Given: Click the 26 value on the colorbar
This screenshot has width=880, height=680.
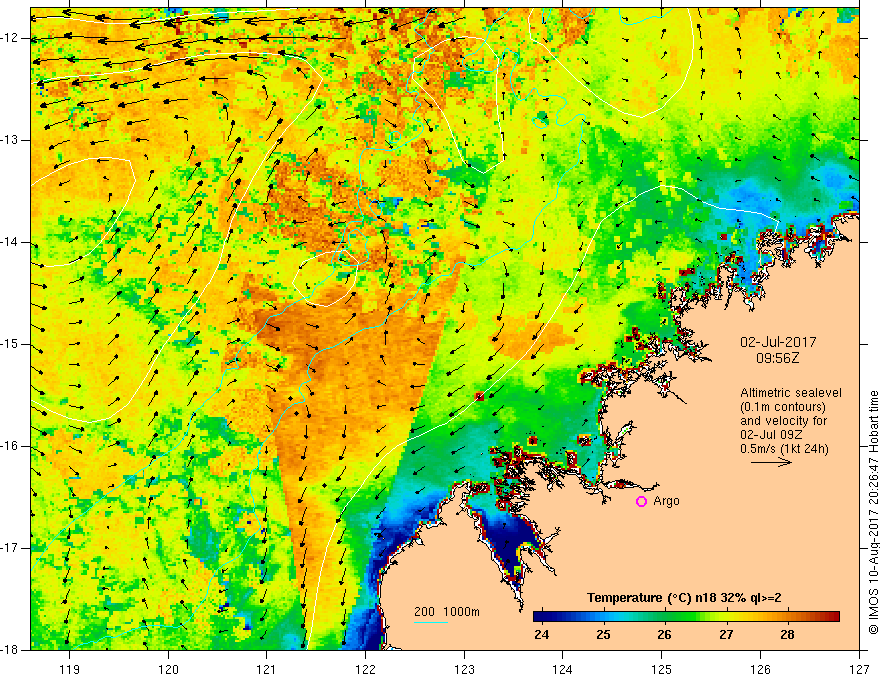Looking at the screenshot, I should pos(664,635).
